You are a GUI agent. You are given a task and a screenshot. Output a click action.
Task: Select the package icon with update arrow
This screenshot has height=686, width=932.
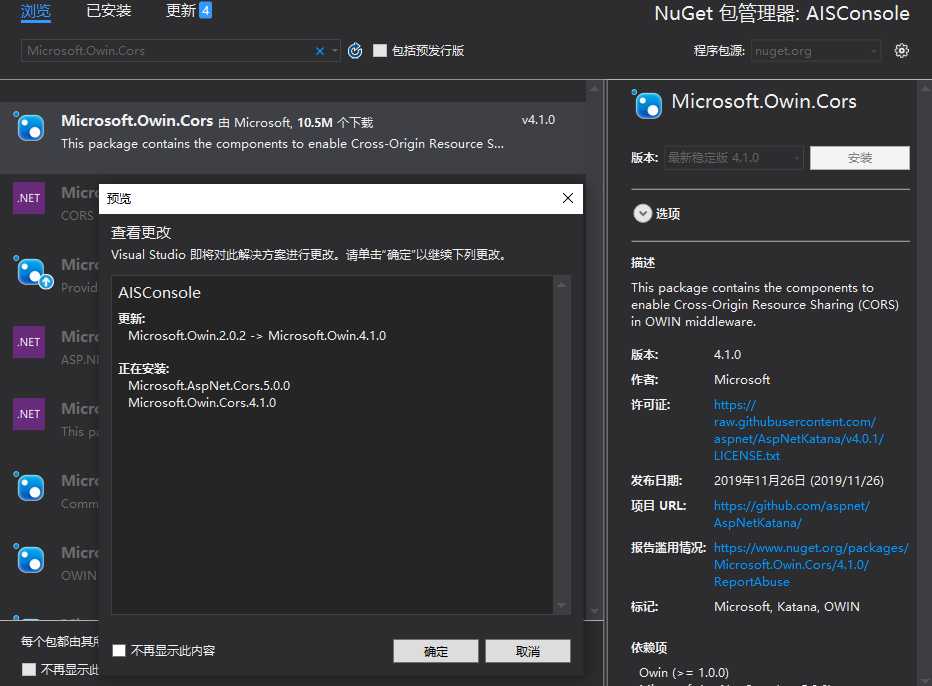coord(33,272)
